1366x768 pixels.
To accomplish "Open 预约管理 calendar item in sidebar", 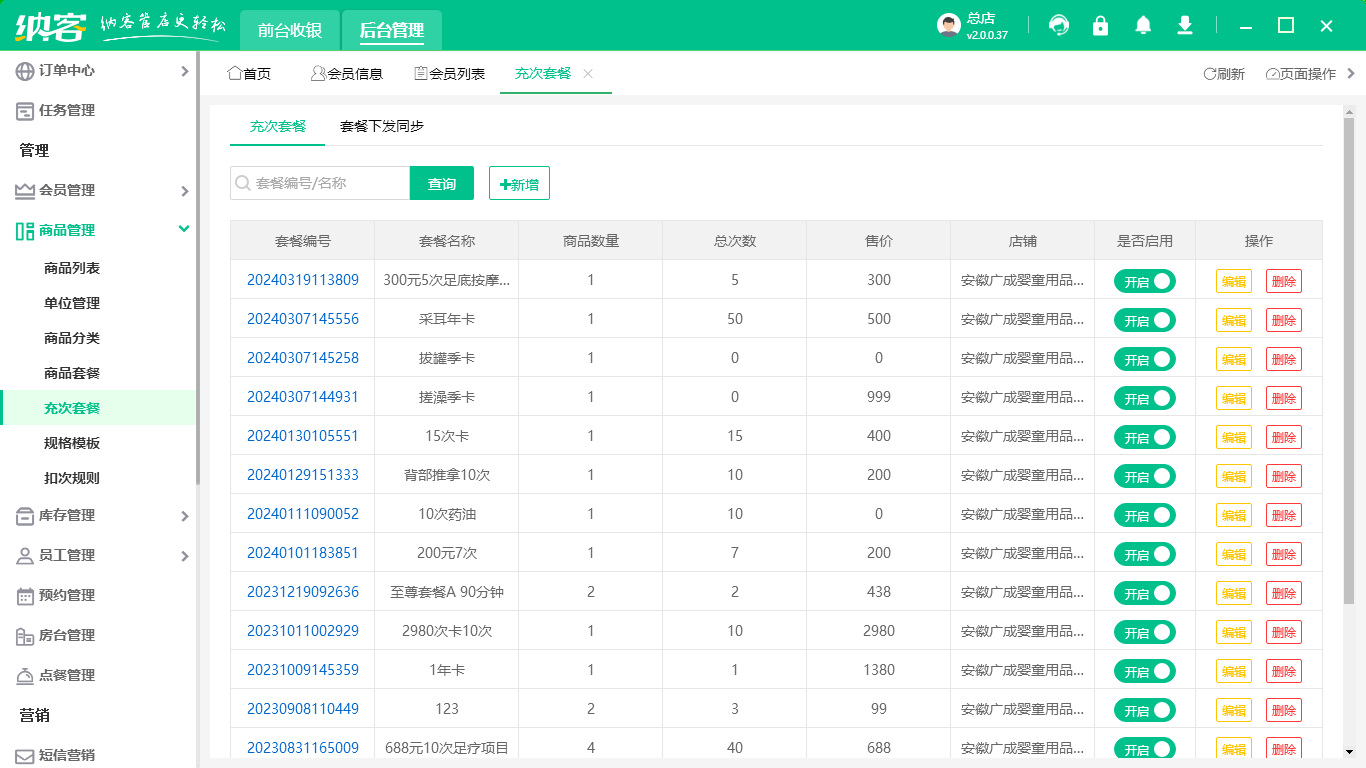I will point(67,596).
